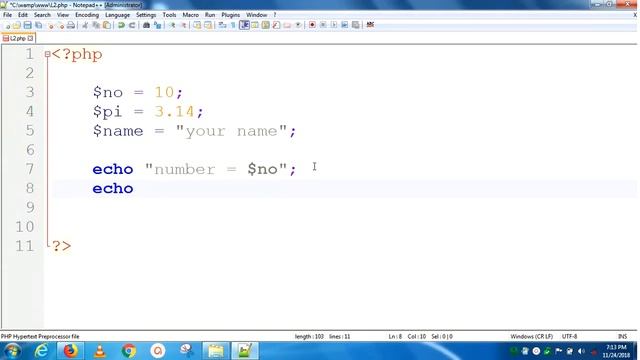Click the value 3.14 on line 4

coord(174,111)
